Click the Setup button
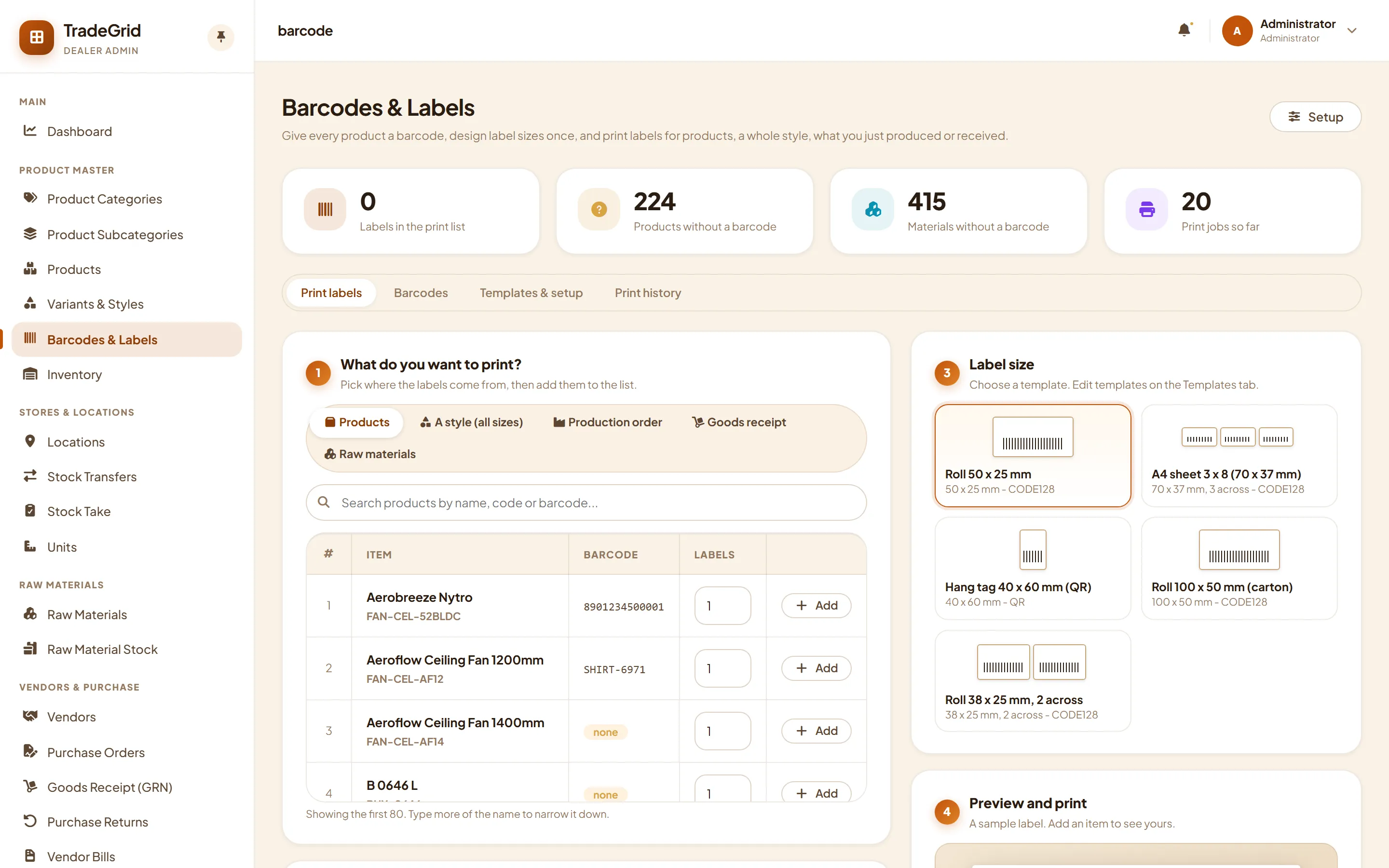This screenshot has height=868, width=1389. pyautogui.click(x=1315, y=117)
